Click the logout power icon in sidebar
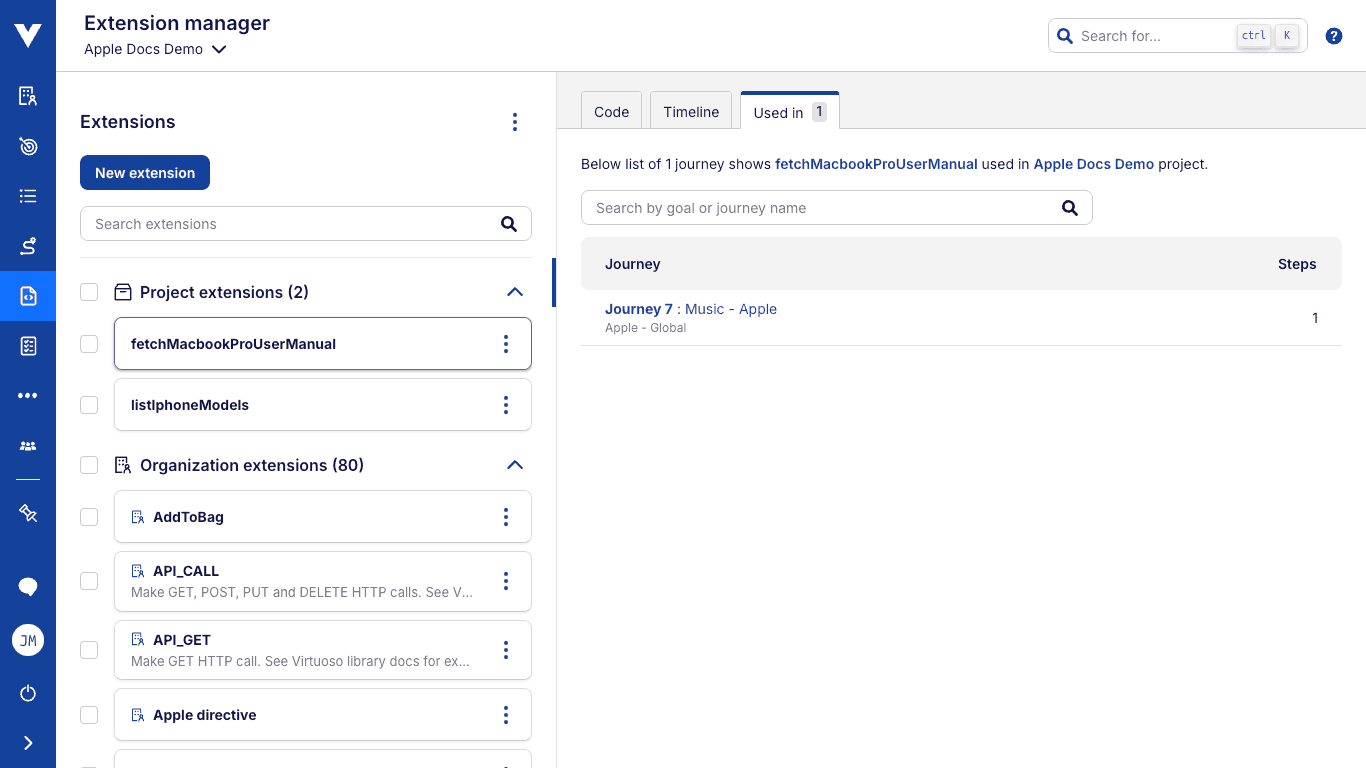The image size is (1366, 768). click(28, 693)
